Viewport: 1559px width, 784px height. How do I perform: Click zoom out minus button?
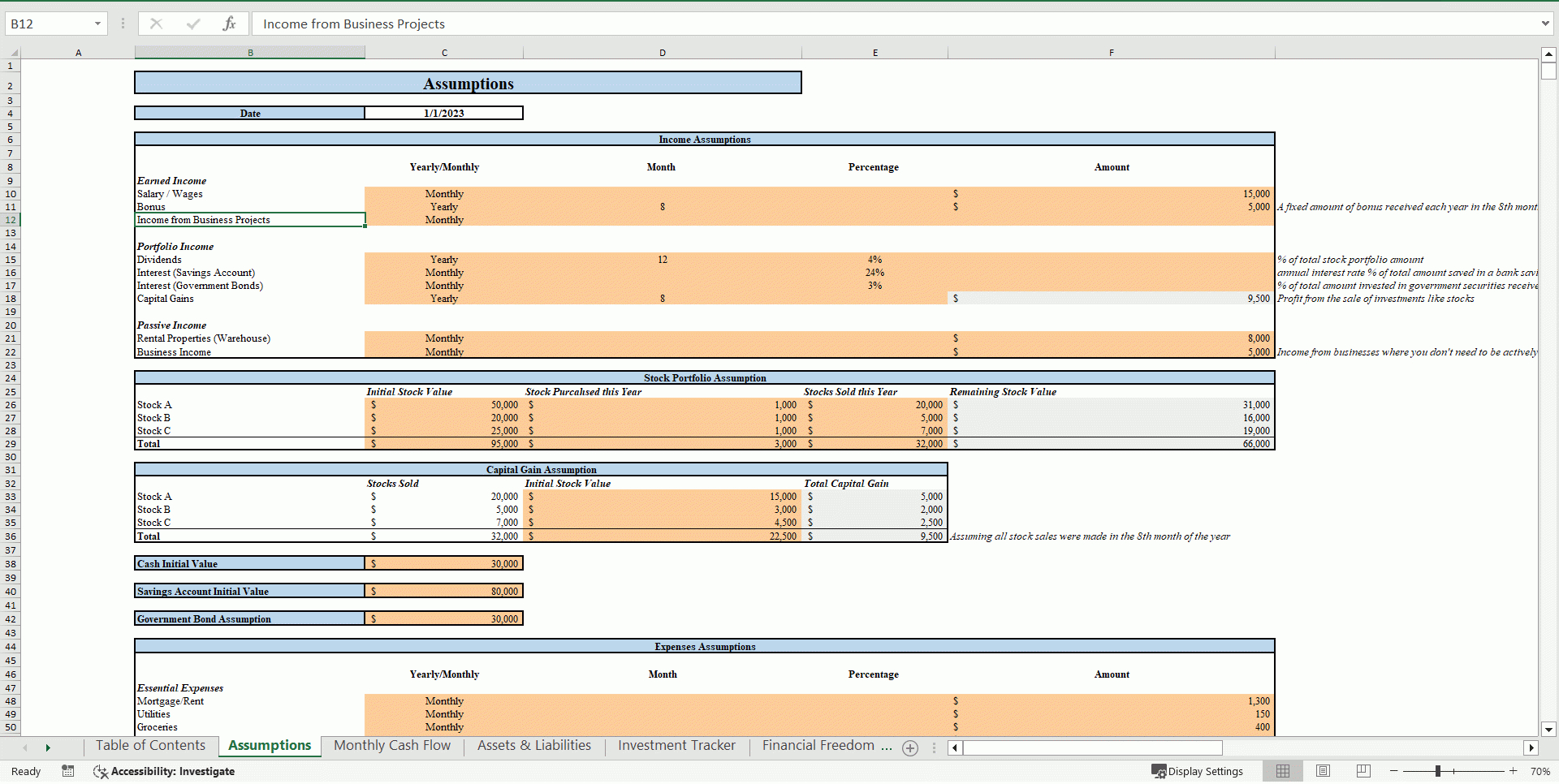point(1394,771)
